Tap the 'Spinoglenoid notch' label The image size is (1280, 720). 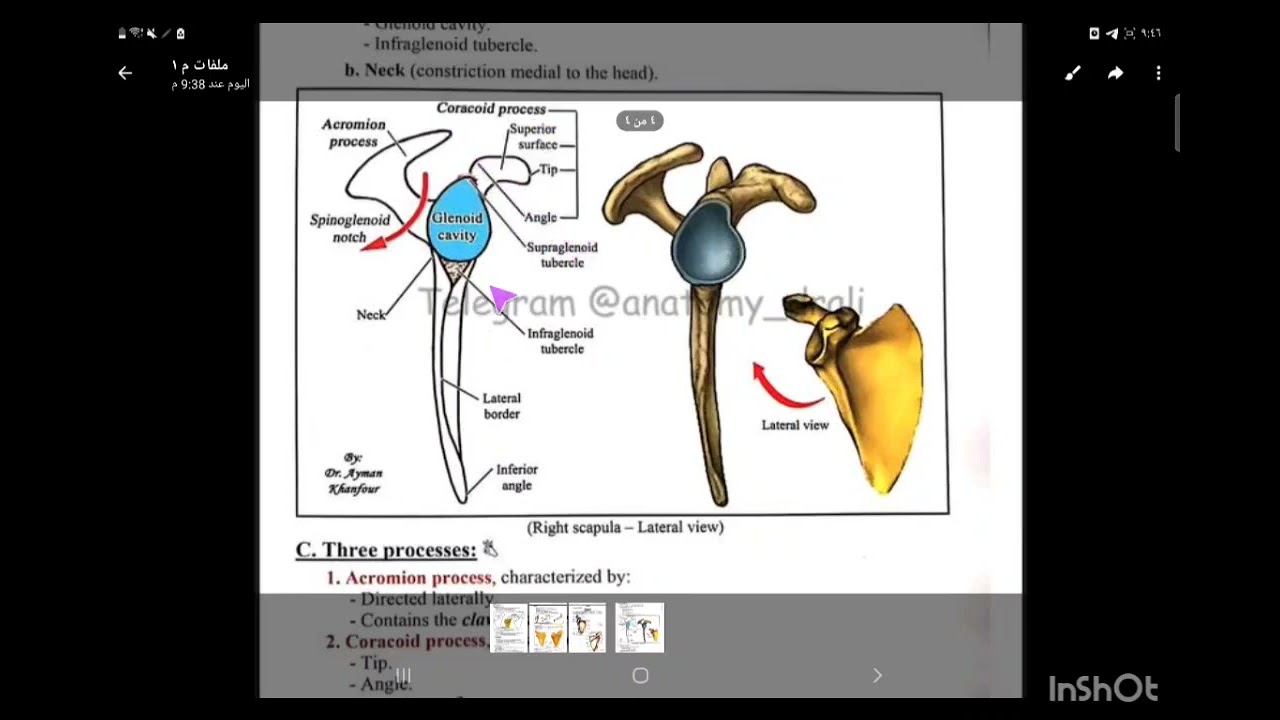click(350, 228)
